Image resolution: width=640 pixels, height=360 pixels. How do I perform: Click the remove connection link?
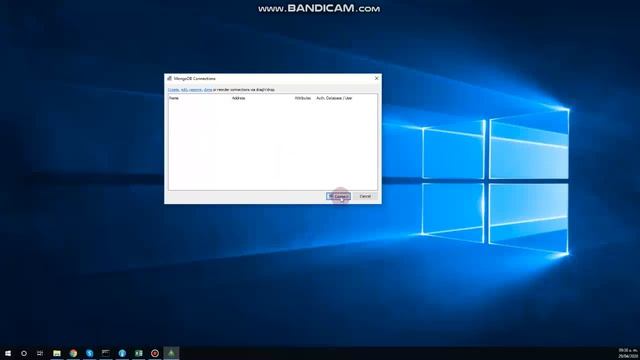(196, 89)
